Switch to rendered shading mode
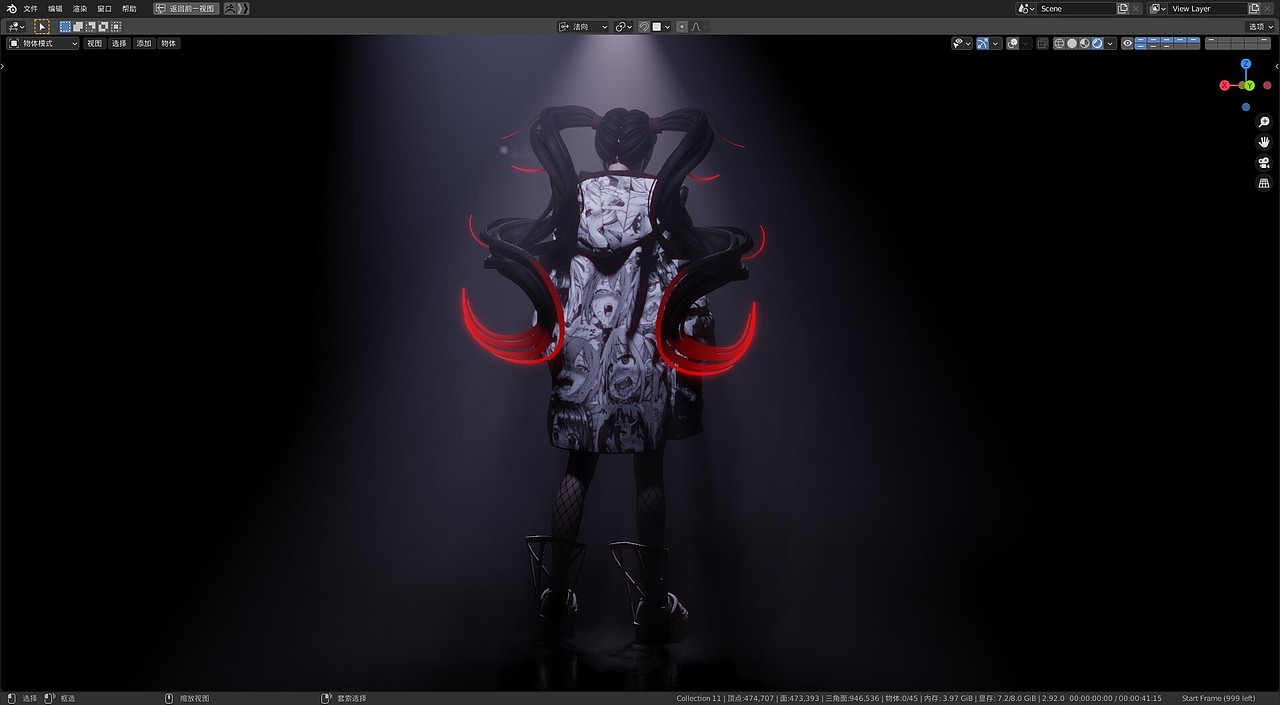Image resolution: width=1280 pixels, height=705 pixels. pos(1097,43)
